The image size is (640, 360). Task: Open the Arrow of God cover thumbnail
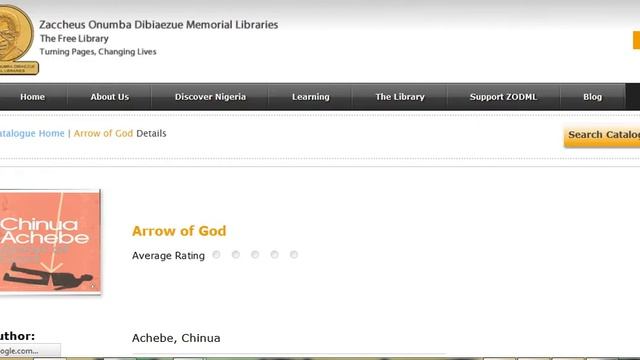coord(50,242)
